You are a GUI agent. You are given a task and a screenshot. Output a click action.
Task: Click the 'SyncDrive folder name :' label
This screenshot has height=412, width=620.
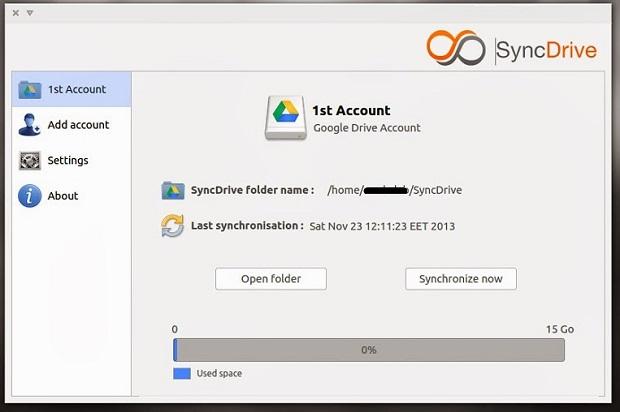252,190
